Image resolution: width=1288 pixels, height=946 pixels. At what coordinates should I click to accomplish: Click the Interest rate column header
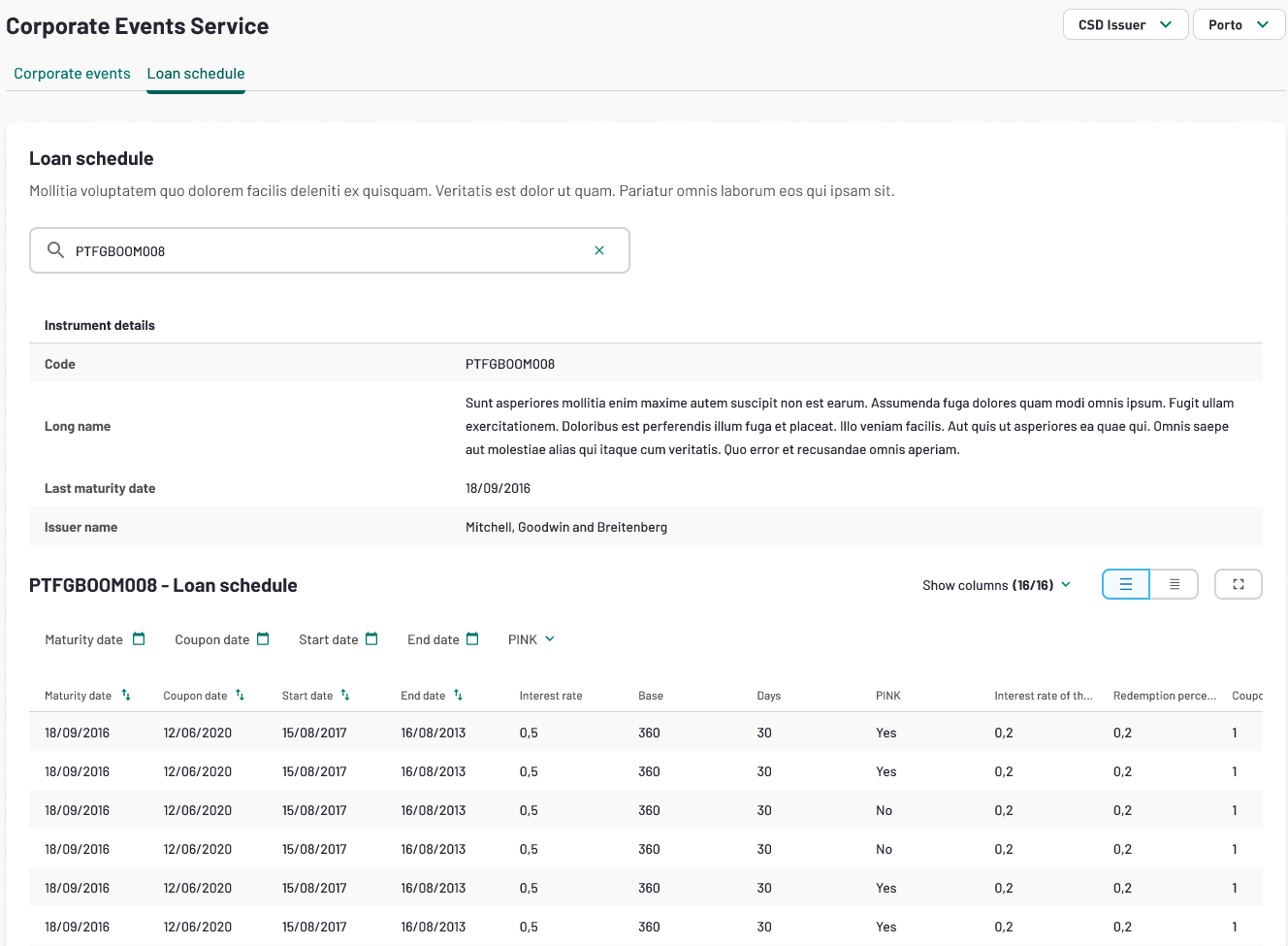pyautogui.click(x=551, y=696)
